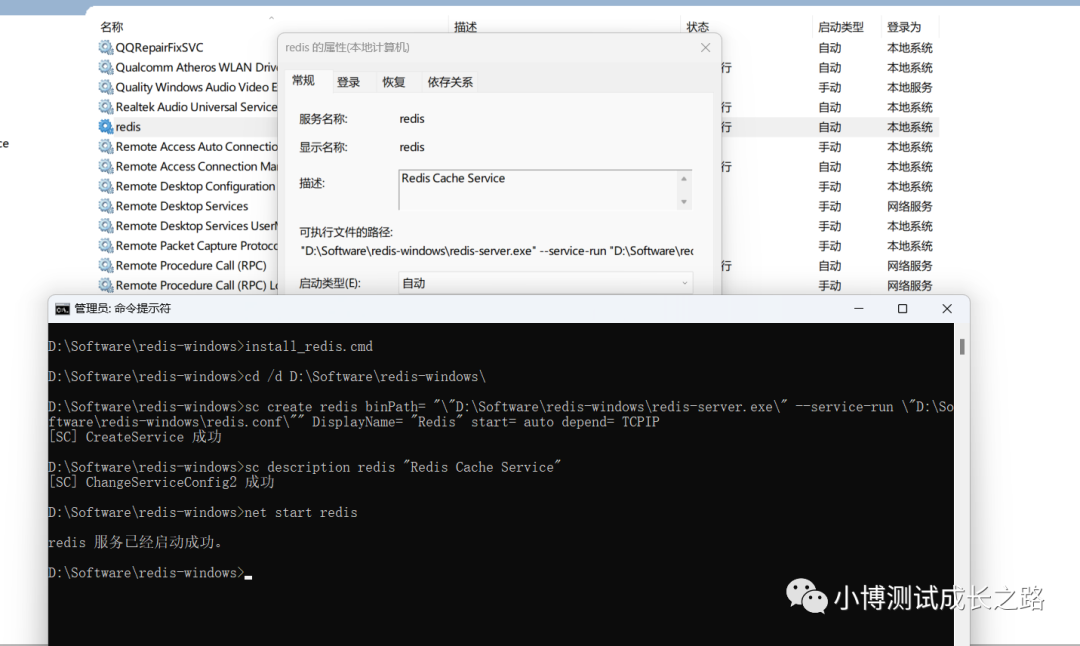Select the redis service name
Screen dimensions: 1080x646
click(128, 127)
